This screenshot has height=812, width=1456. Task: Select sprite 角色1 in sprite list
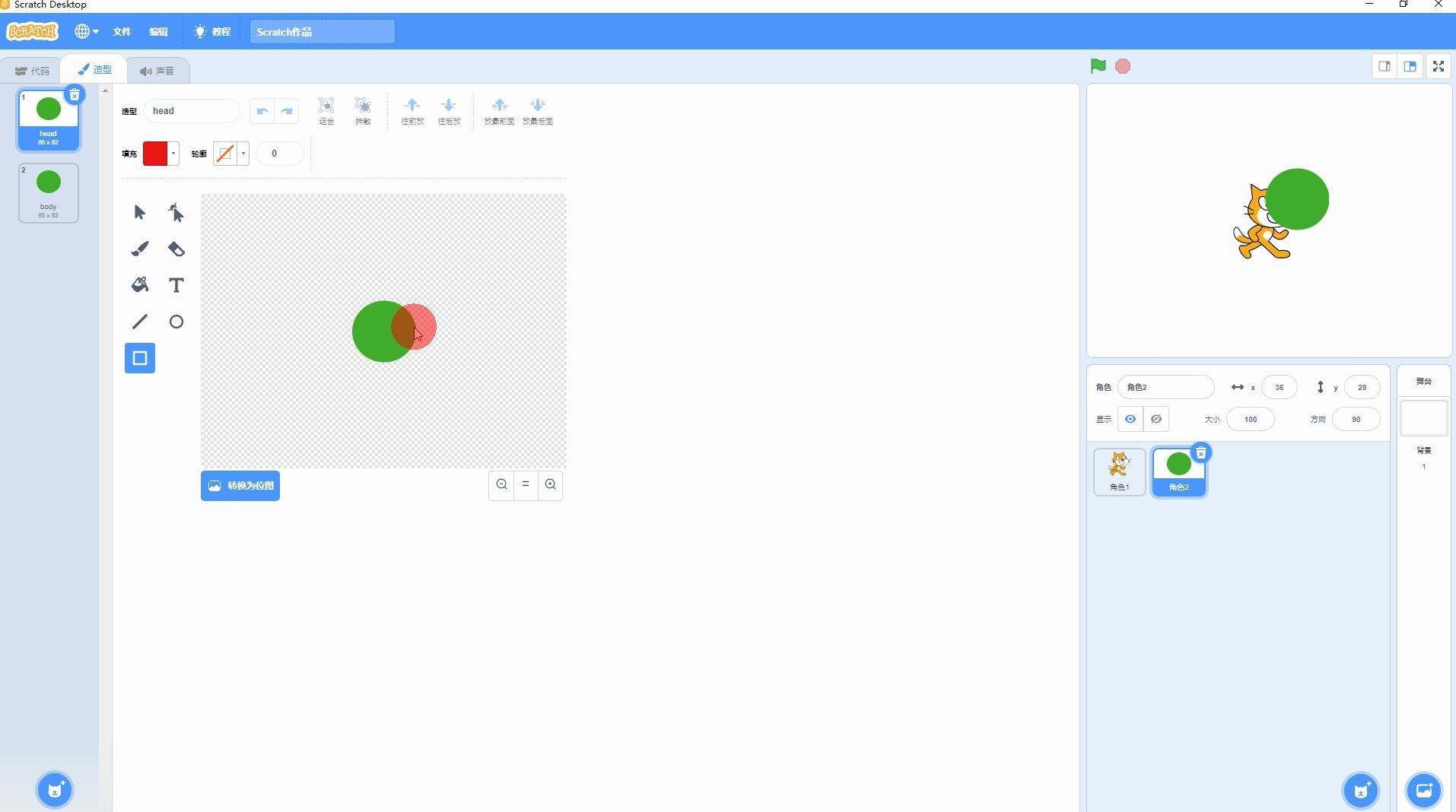(1120, 472)
